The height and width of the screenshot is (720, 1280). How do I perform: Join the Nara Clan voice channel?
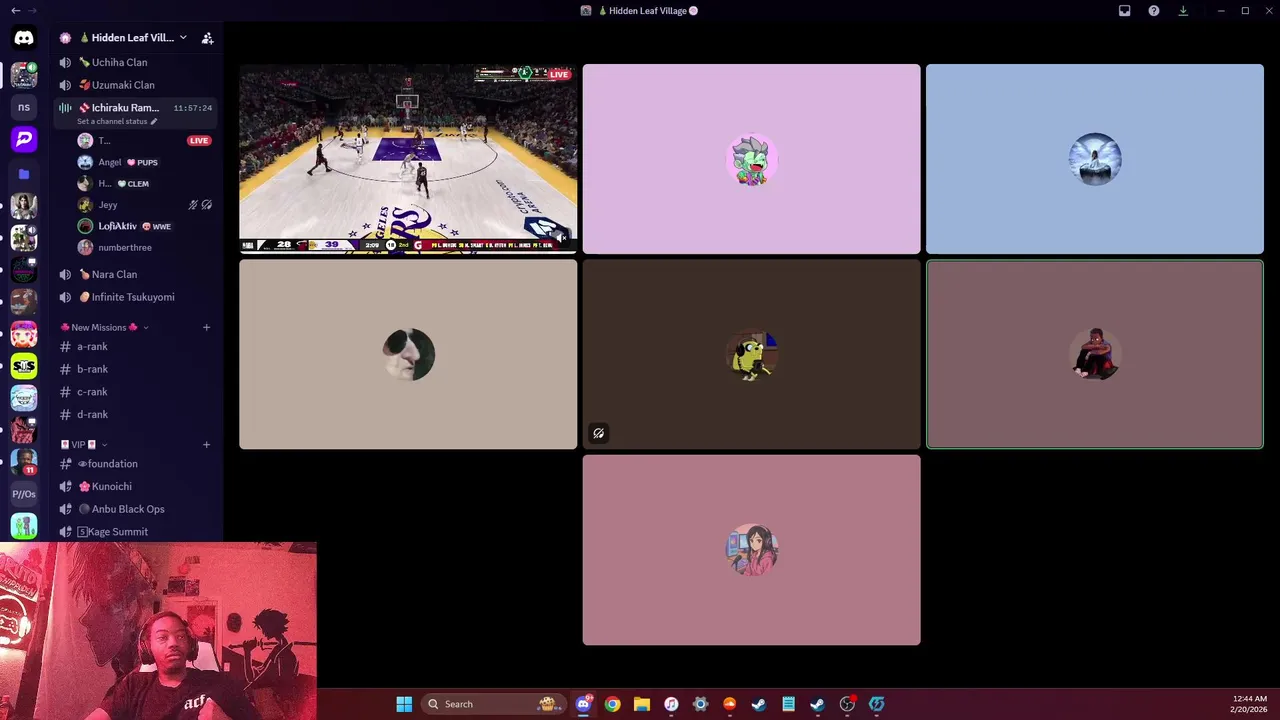tap(133, 274)
